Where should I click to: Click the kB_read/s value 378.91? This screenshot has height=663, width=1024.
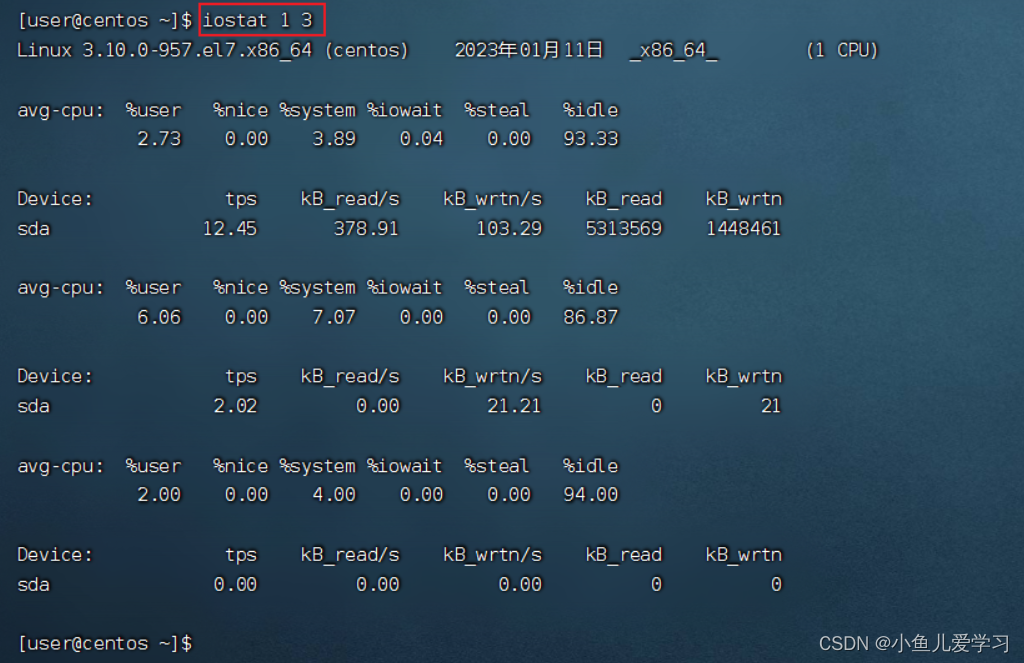point(366,228)
